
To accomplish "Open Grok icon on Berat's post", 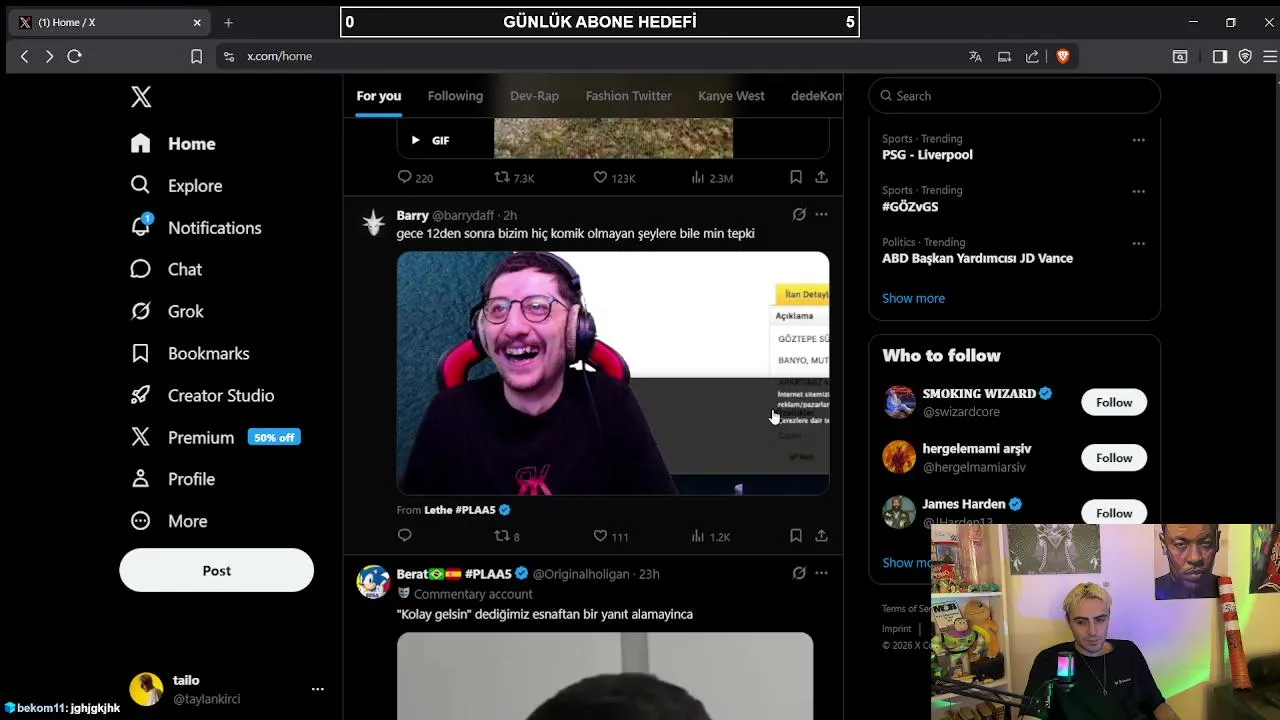I will (x=799, y=573).
